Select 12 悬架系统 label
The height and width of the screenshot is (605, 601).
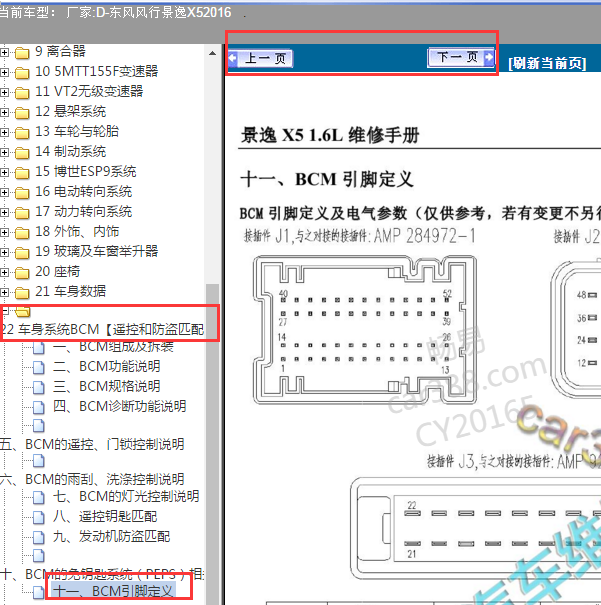(70, 112)
